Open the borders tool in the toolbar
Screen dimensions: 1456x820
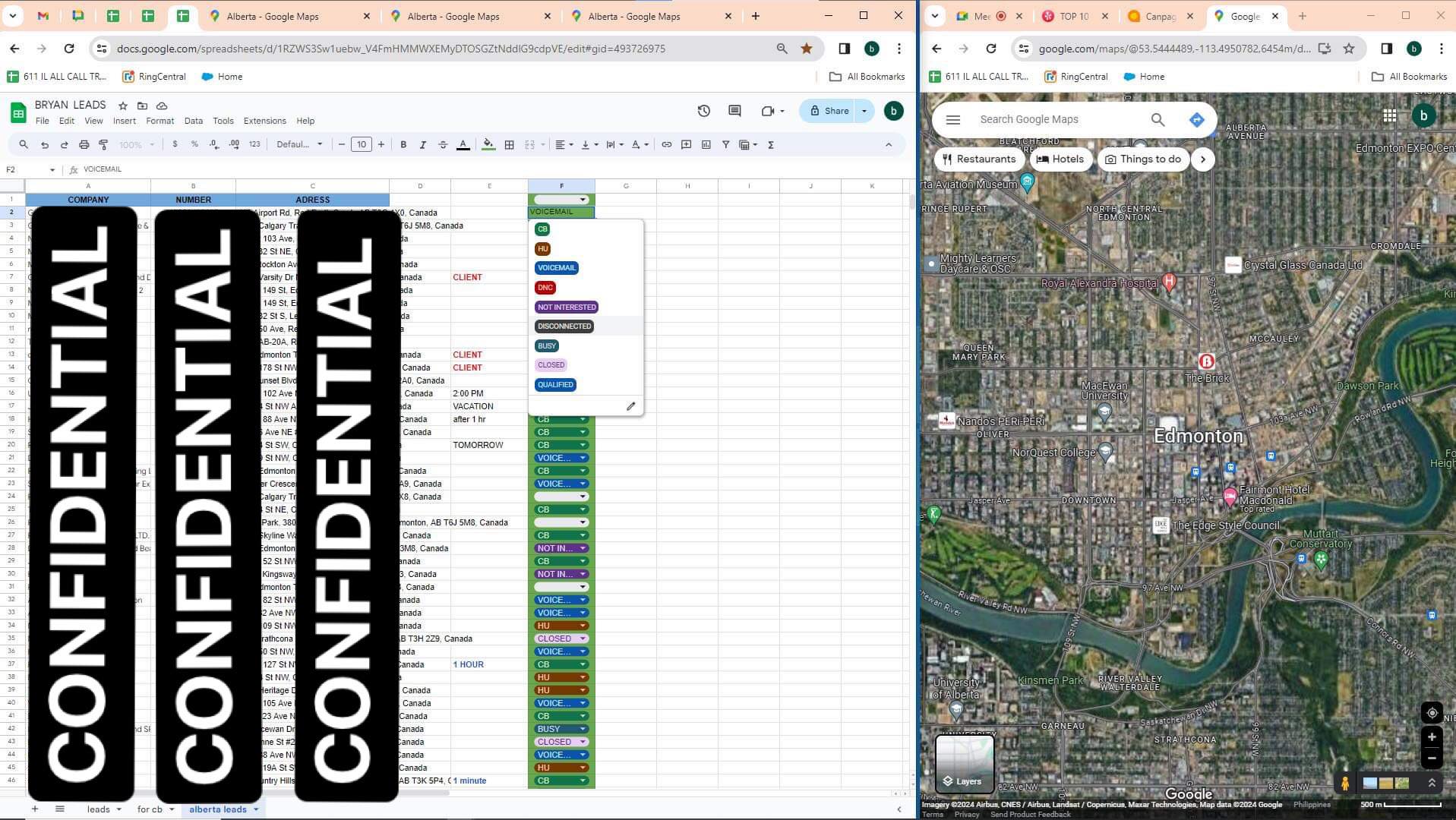coord(510,144)
